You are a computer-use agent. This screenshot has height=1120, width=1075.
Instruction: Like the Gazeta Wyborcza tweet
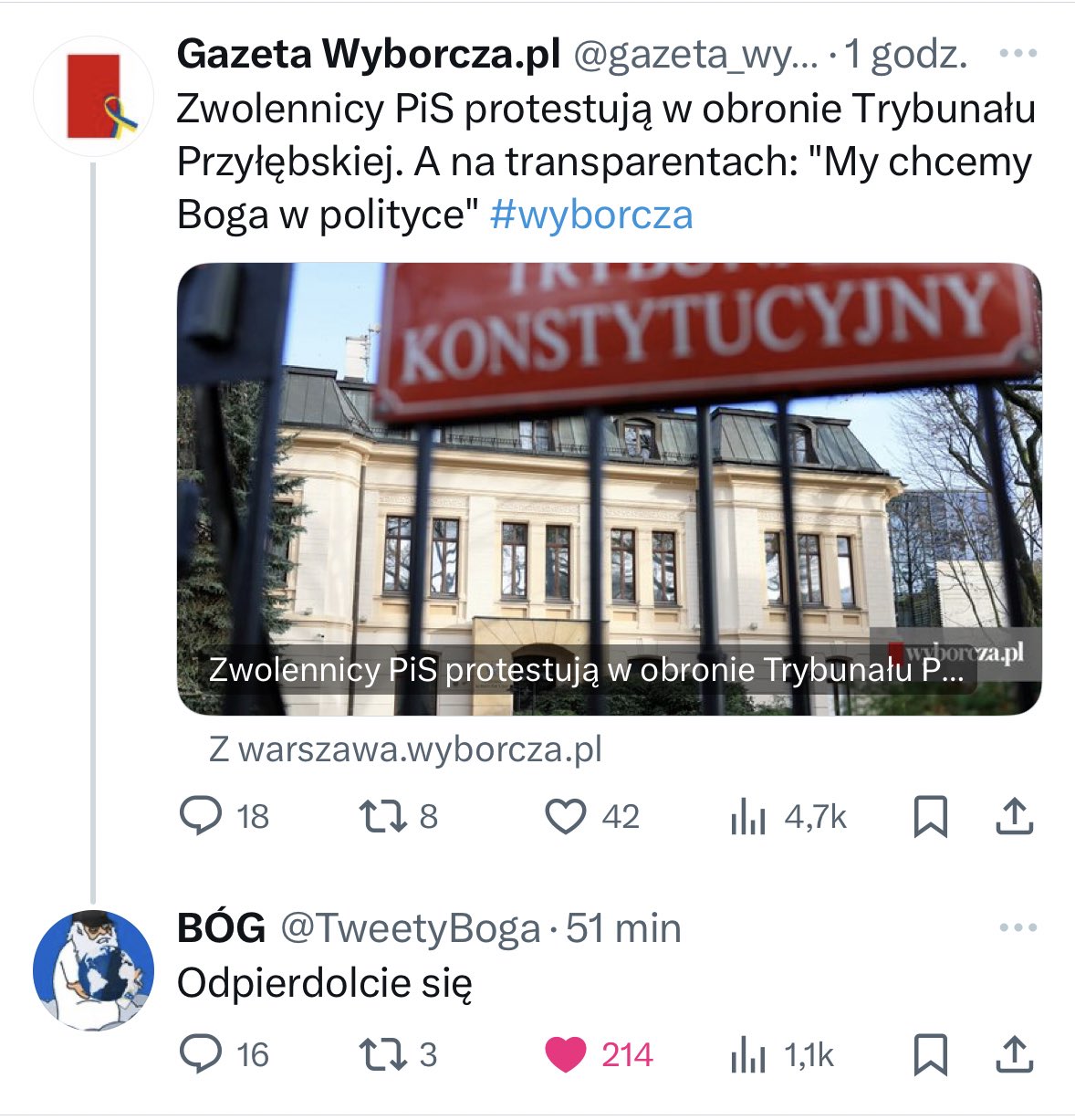click(x=591, y=817)
